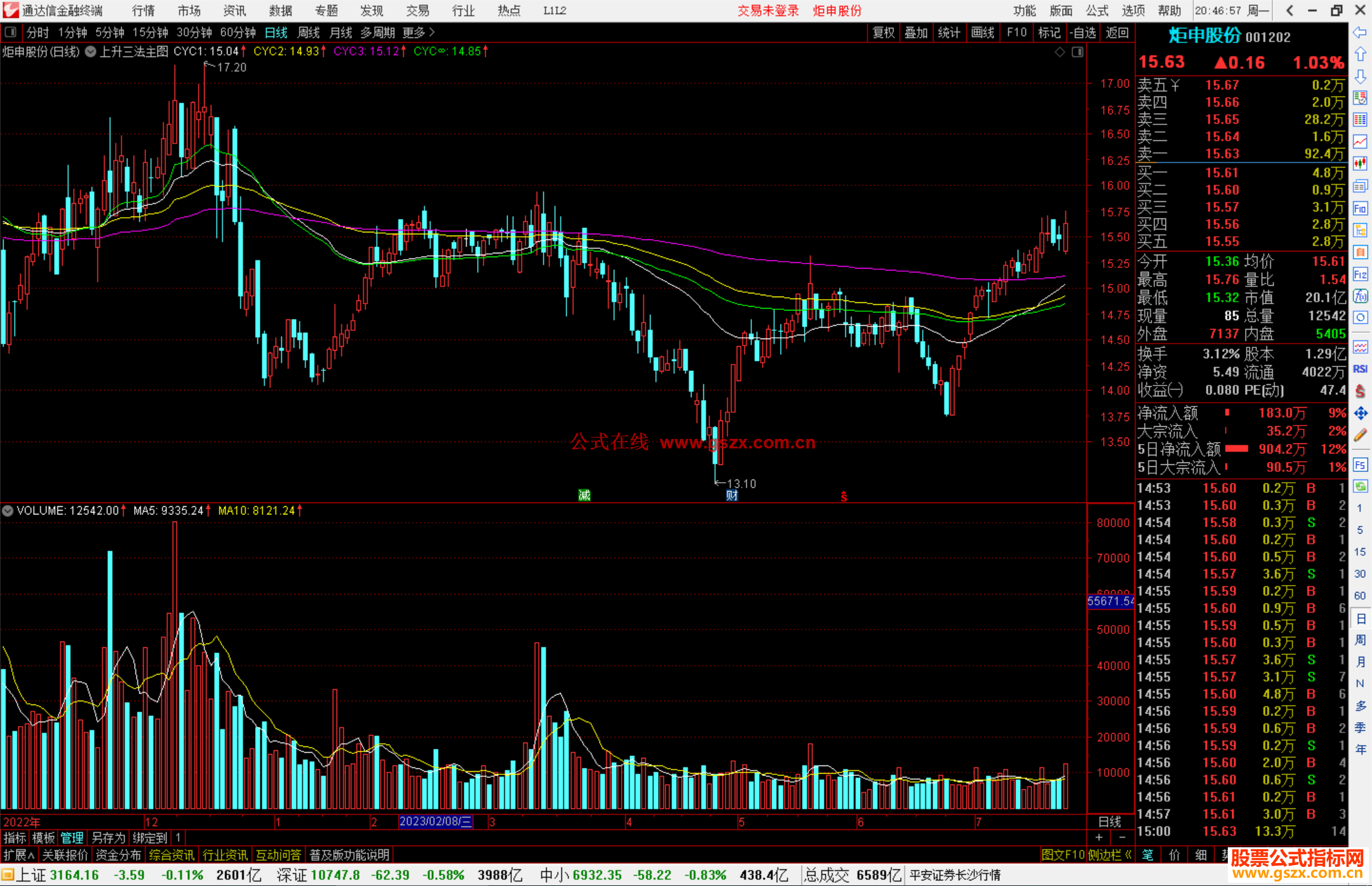Open the 综合资讯 link
Screen dimensions: 1372x886
pos(171,855)
